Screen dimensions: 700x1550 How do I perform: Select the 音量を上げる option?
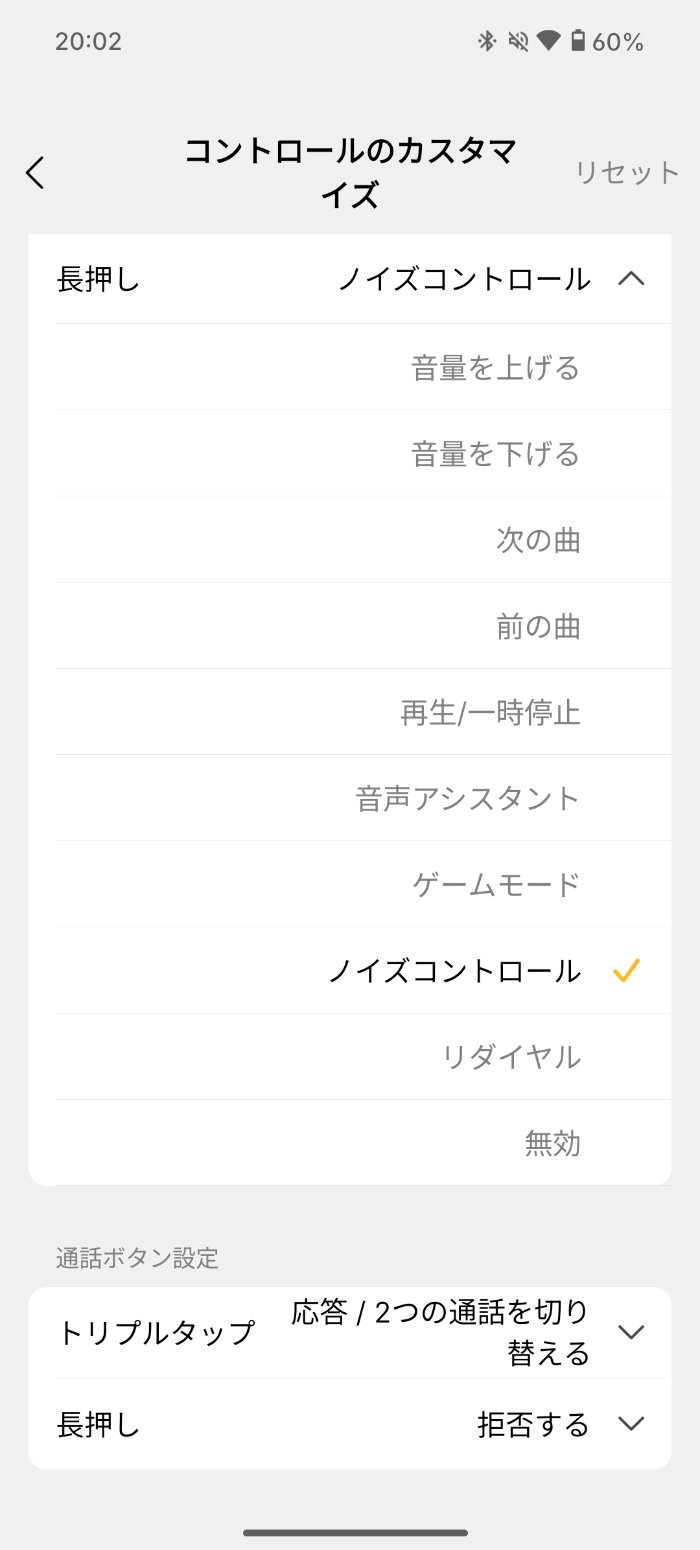(x=497, y=366)
